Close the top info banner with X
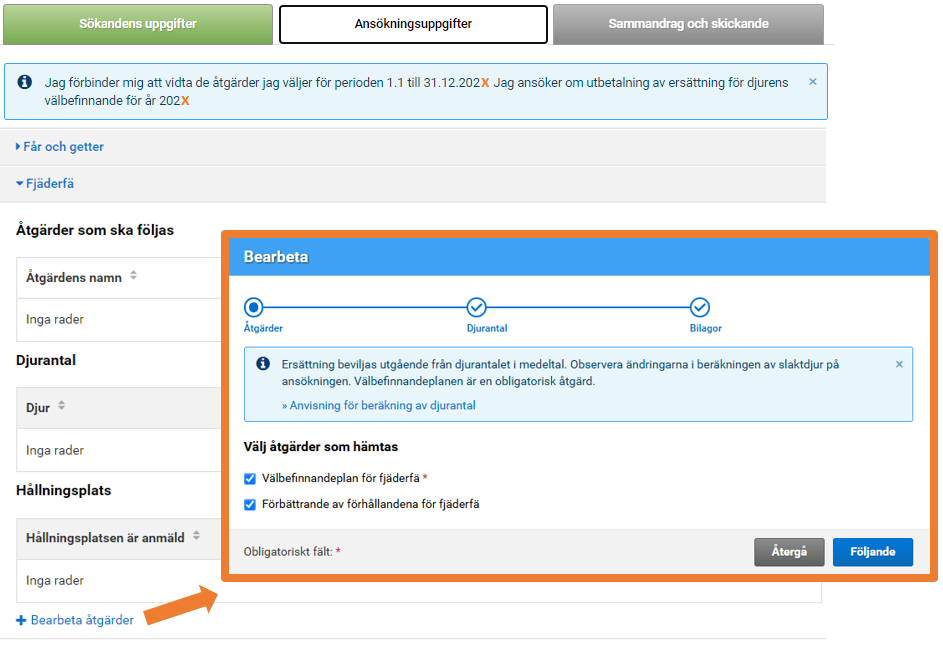Image resolution: width=943 pixels, height=647 pixels. click(x=812, y=82)
